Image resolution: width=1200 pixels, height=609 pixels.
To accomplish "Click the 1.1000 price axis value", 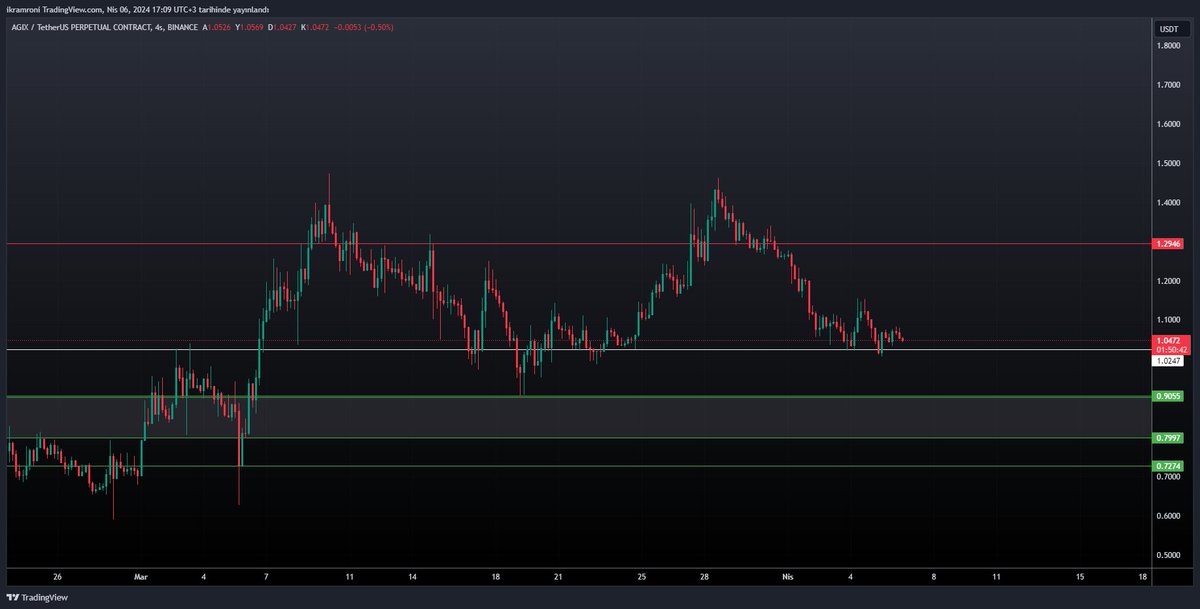I will (x=1169, y=320).
